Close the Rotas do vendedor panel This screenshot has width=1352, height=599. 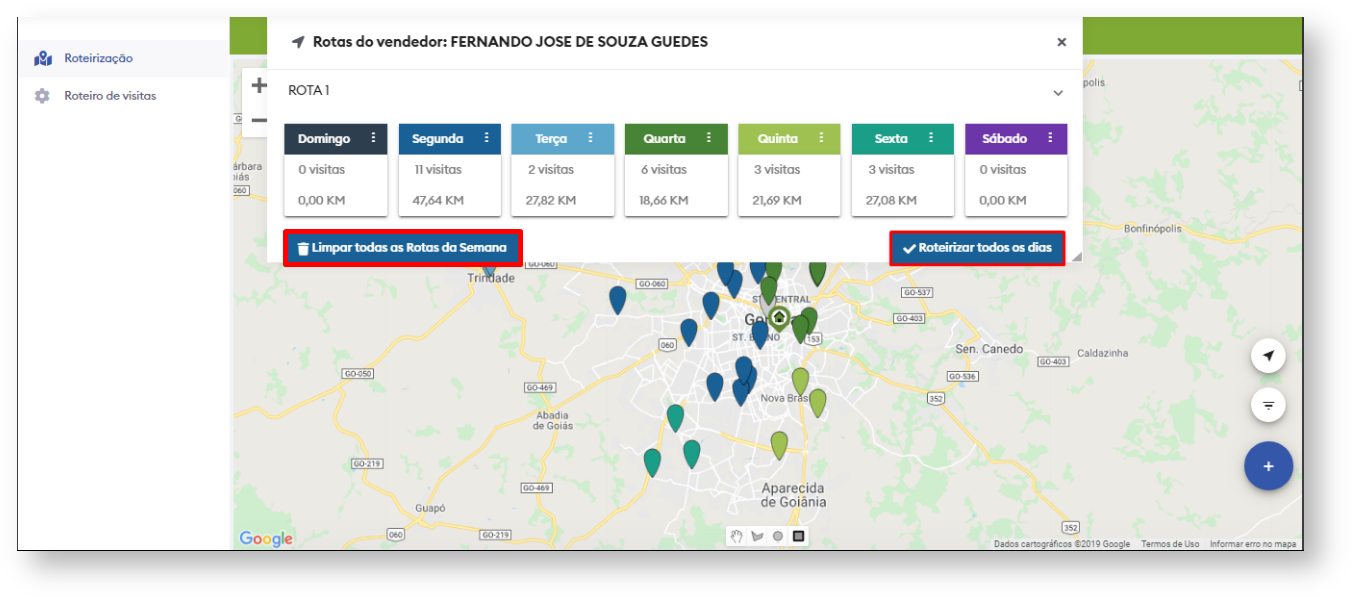1061,42
